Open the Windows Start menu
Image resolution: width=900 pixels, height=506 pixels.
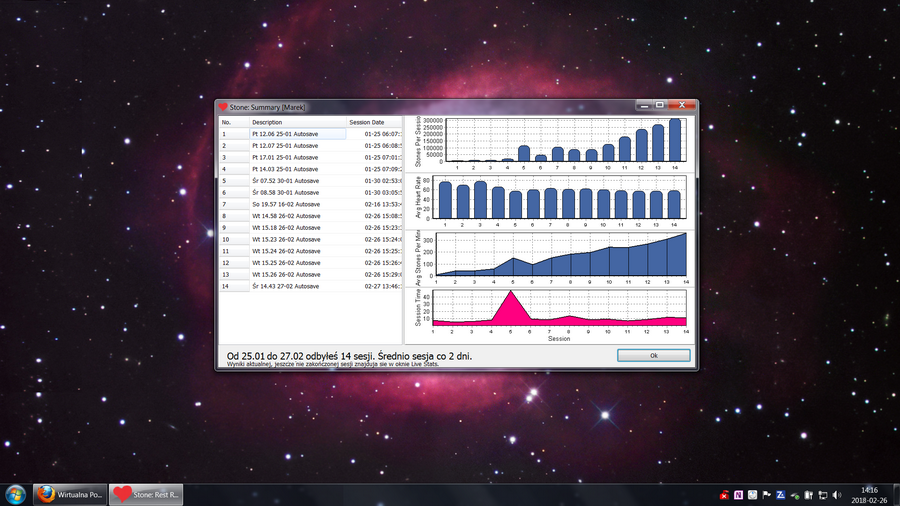pos(16,494)
